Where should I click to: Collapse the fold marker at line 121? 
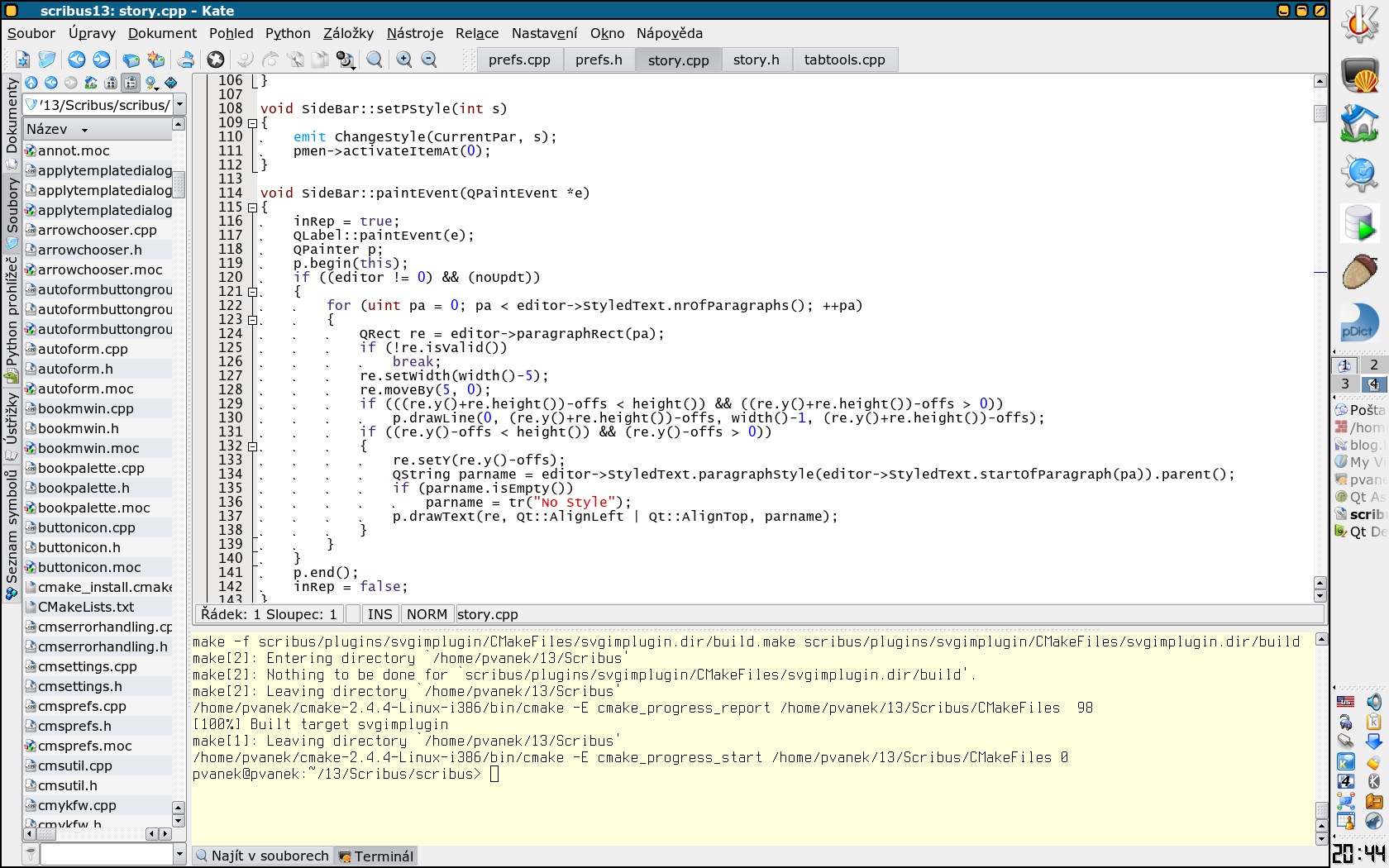(x=253, y=292)
